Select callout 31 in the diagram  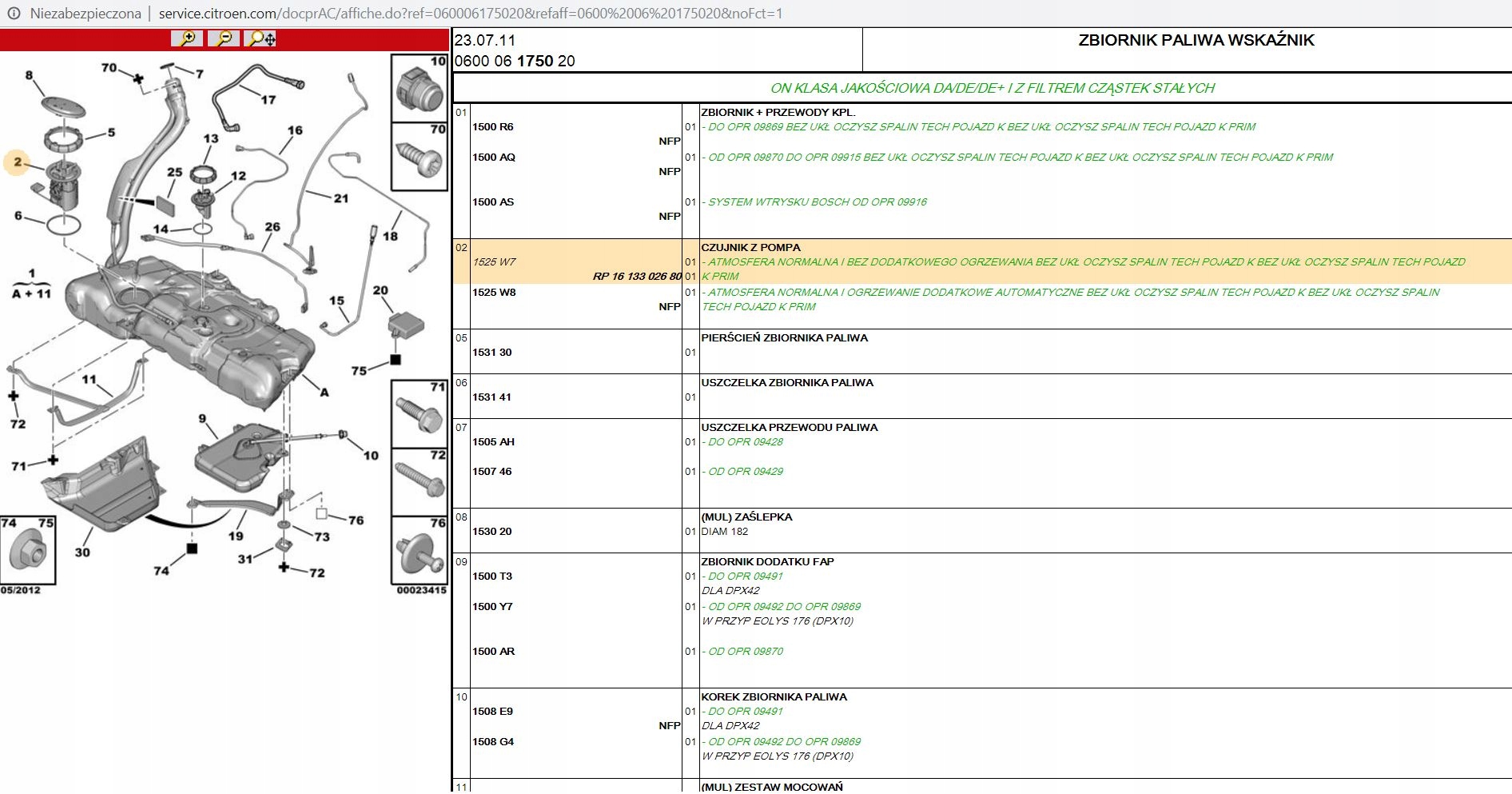click(245, 559)
